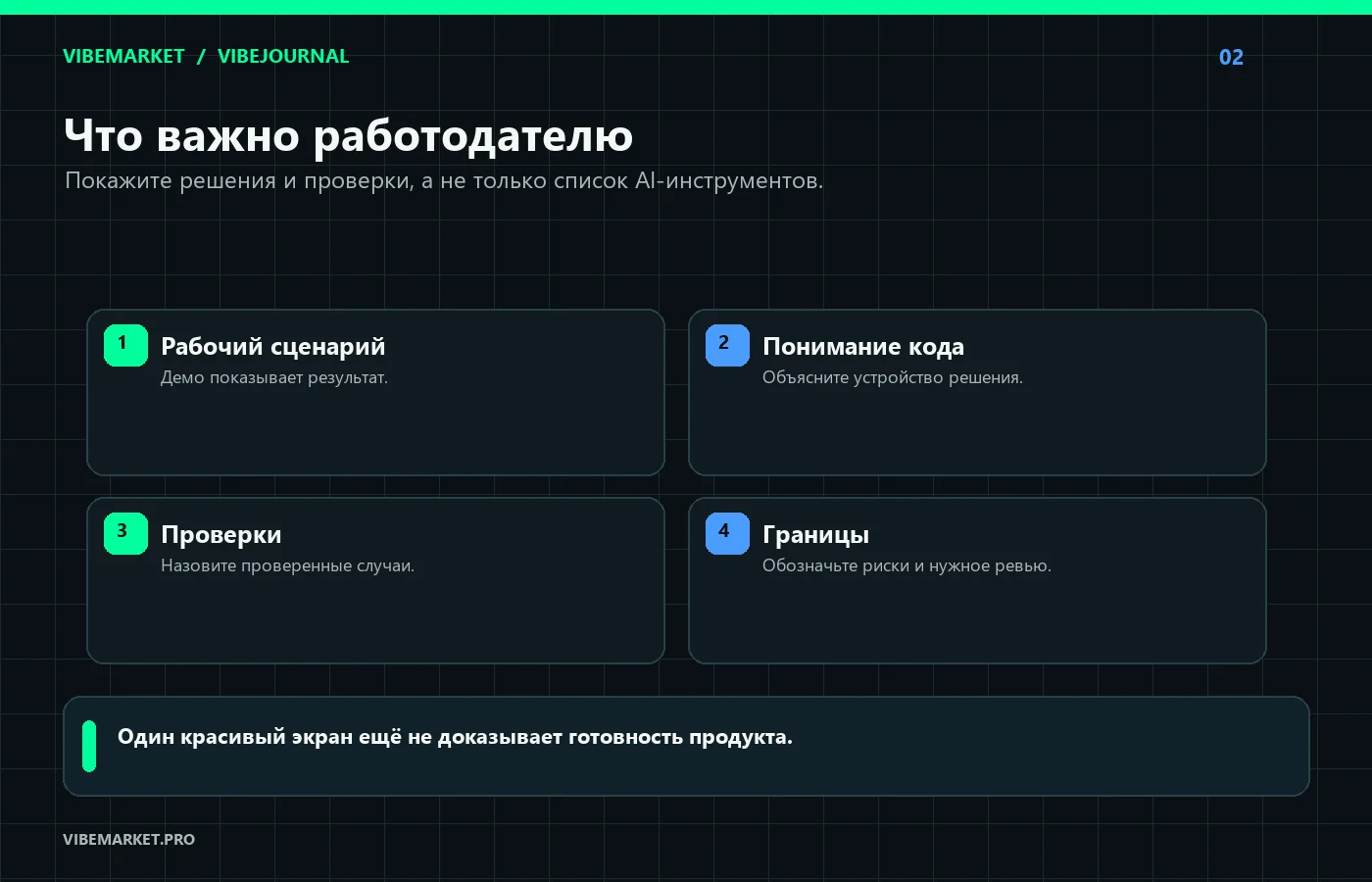Click 'Назовите проверенные случаи.' text
The width and height of the screenshot is (1372, 882).
coord(287,565)
